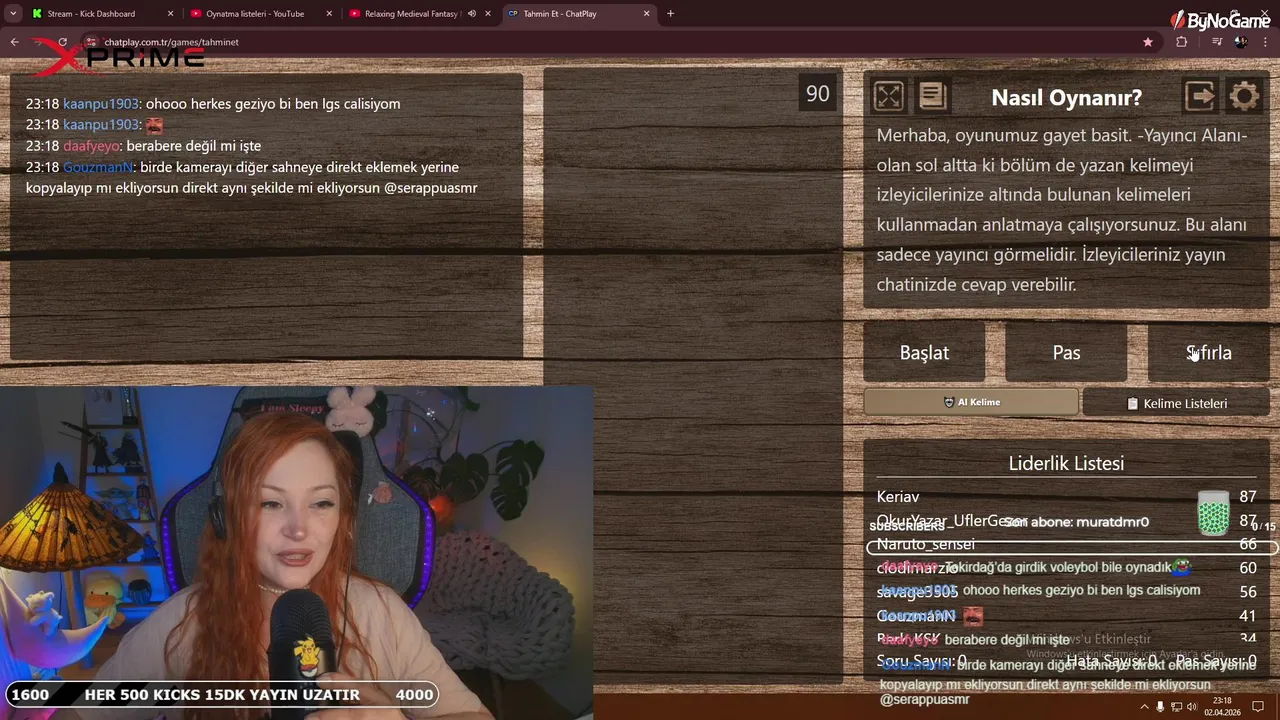This screenshot has height=720, width=1280.
Task: Select the AI Kelime option
Action: point(971,402)
